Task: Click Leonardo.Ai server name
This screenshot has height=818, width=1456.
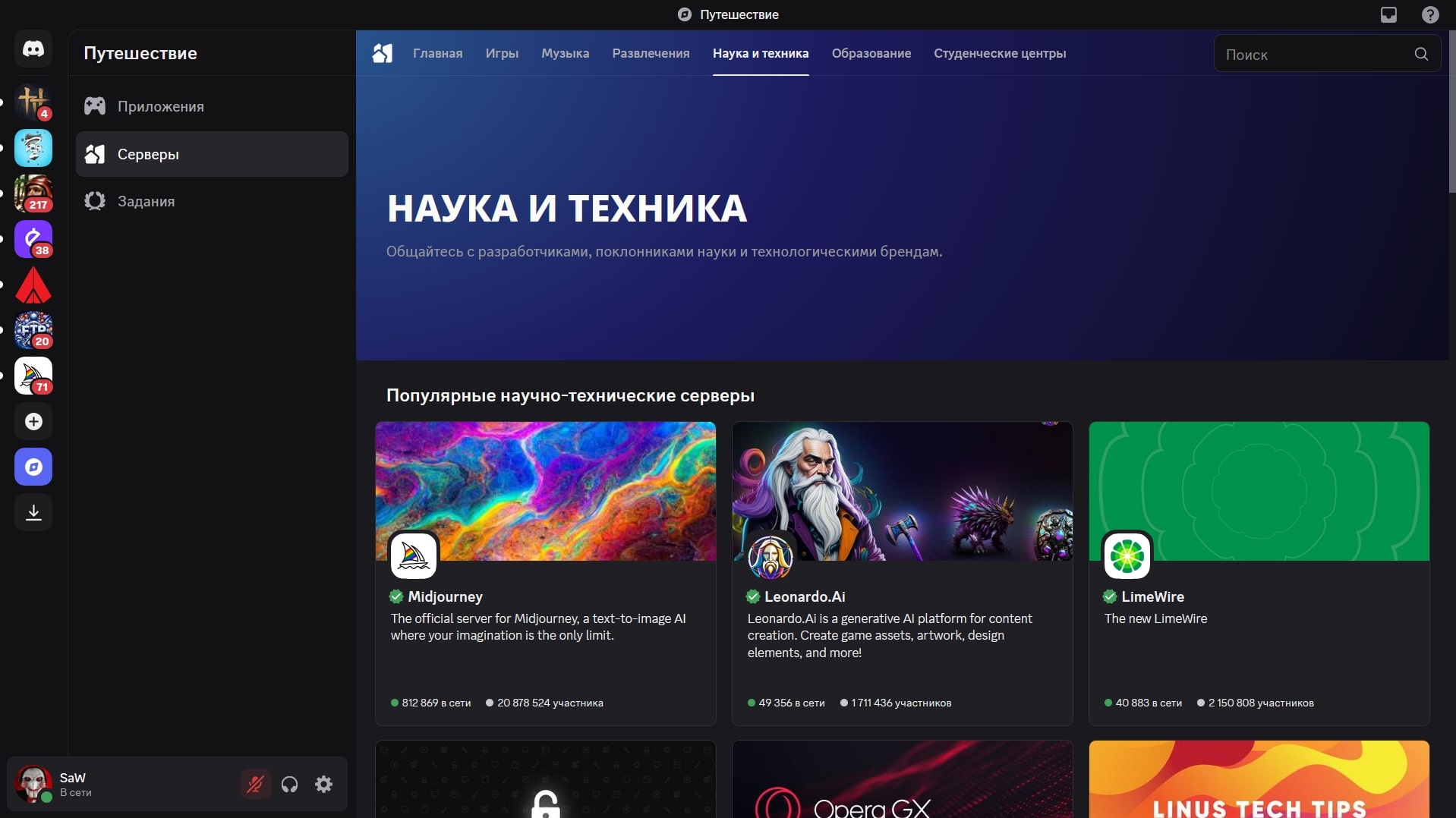Action: tap(805, 596)
